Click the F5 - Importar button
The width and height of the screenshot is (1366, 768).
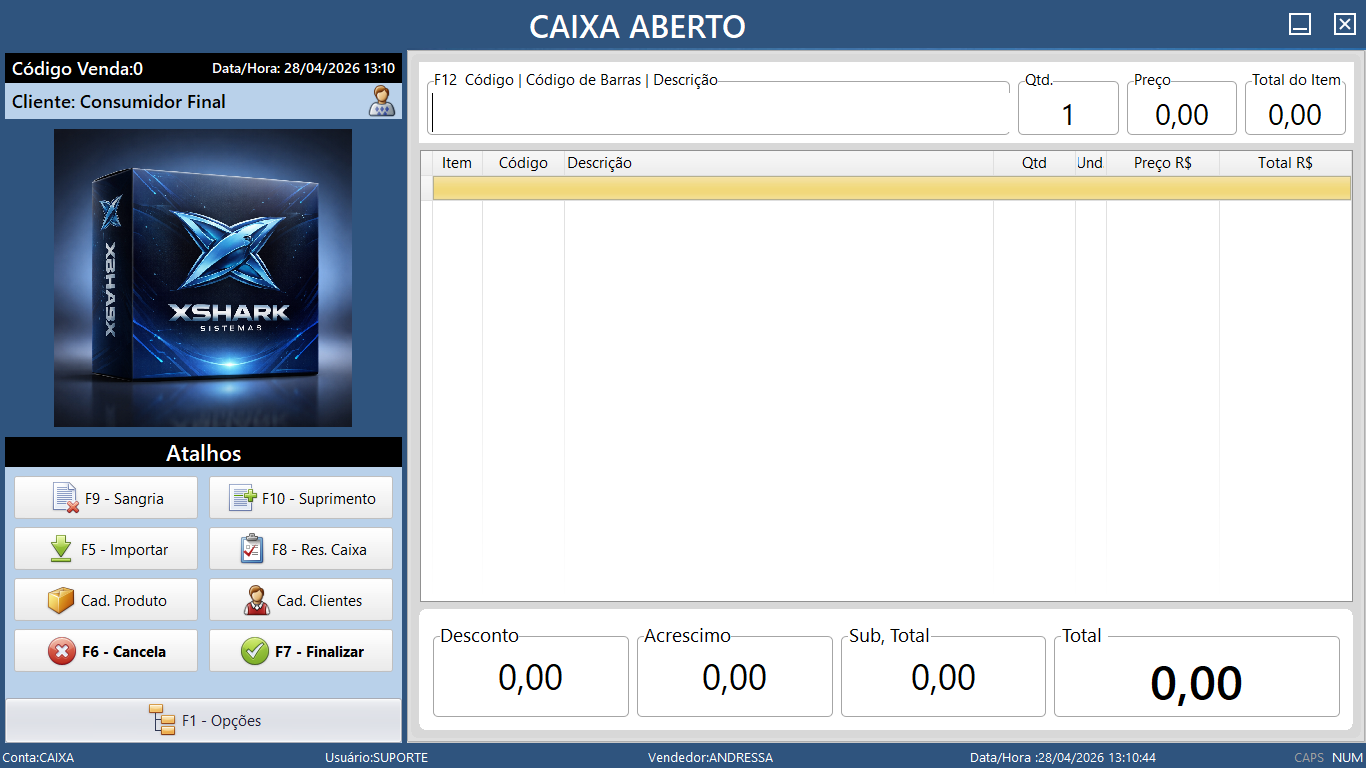click(x=106, y=549)
